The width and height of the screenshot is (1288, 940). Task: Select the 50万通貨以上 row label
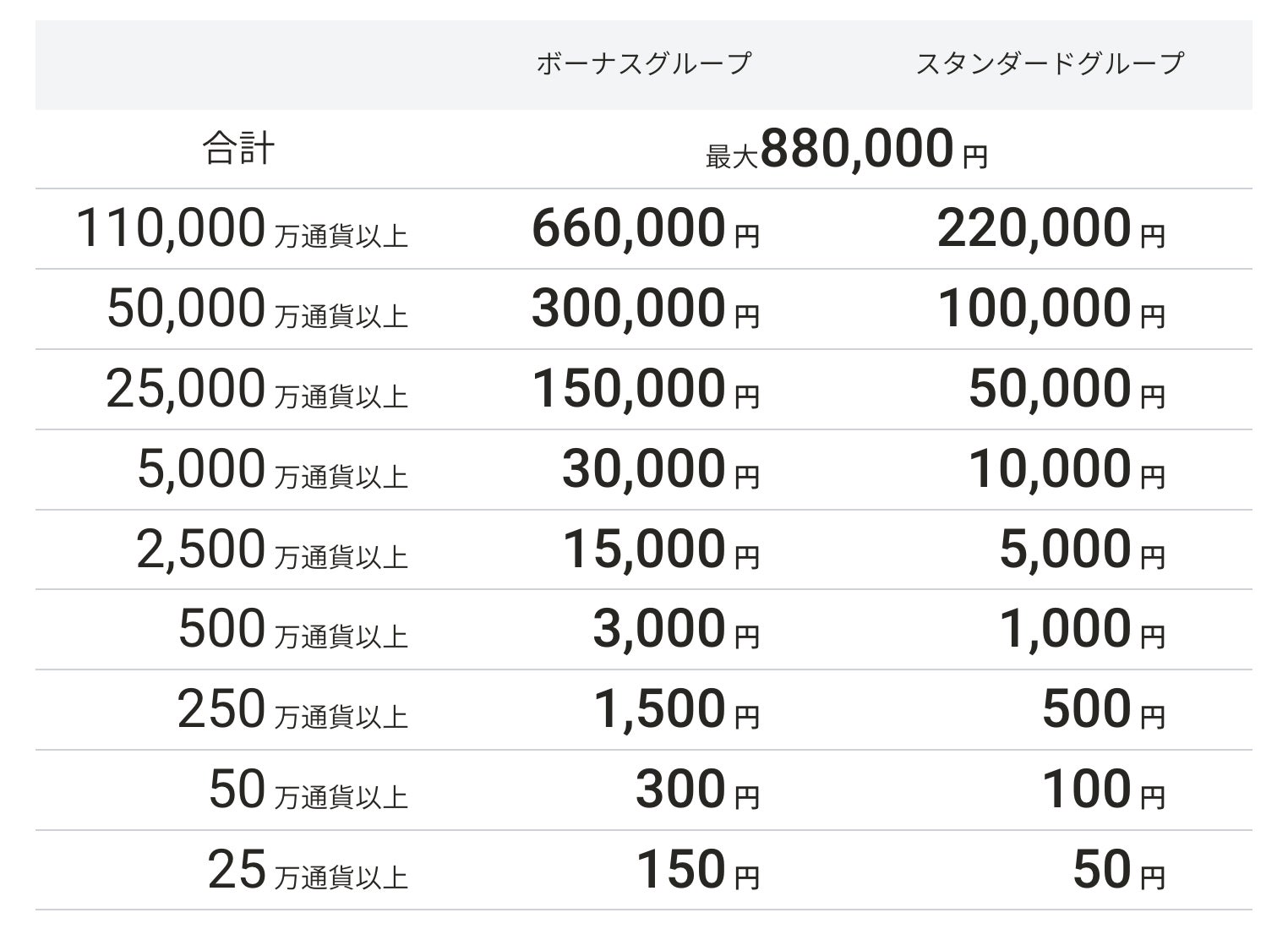coord(308,790)
